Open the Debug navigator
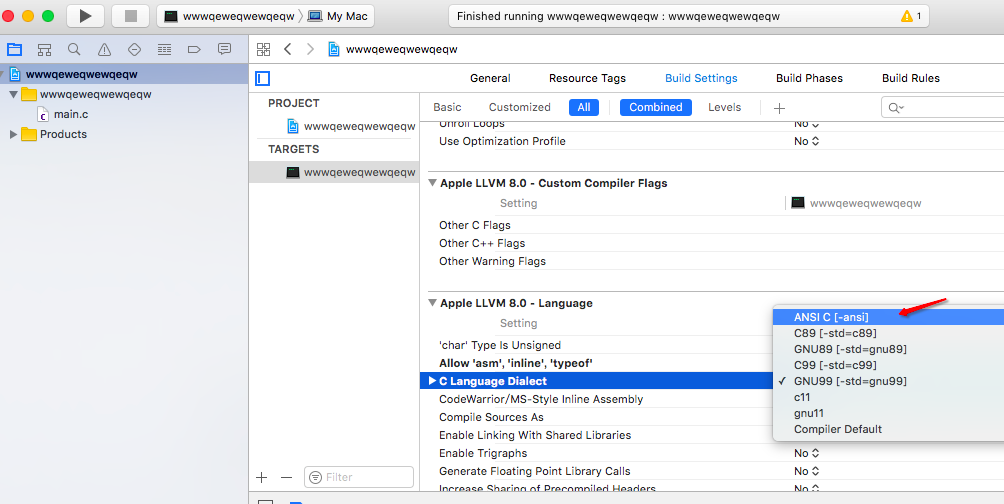 coord(165,49)
